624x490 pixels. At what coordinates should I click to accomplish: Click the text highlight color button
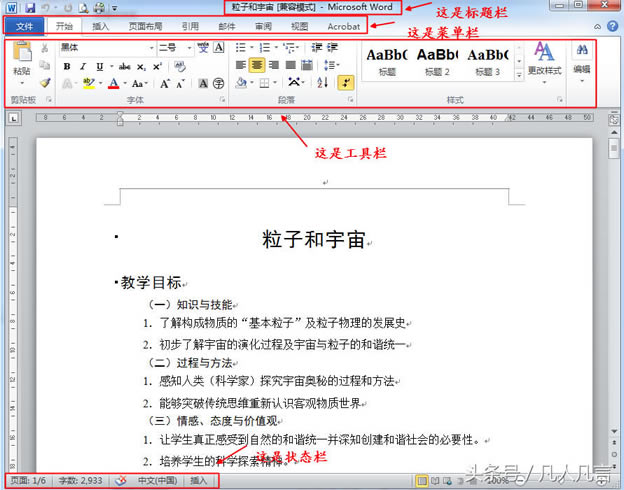[x=88, y=84]
